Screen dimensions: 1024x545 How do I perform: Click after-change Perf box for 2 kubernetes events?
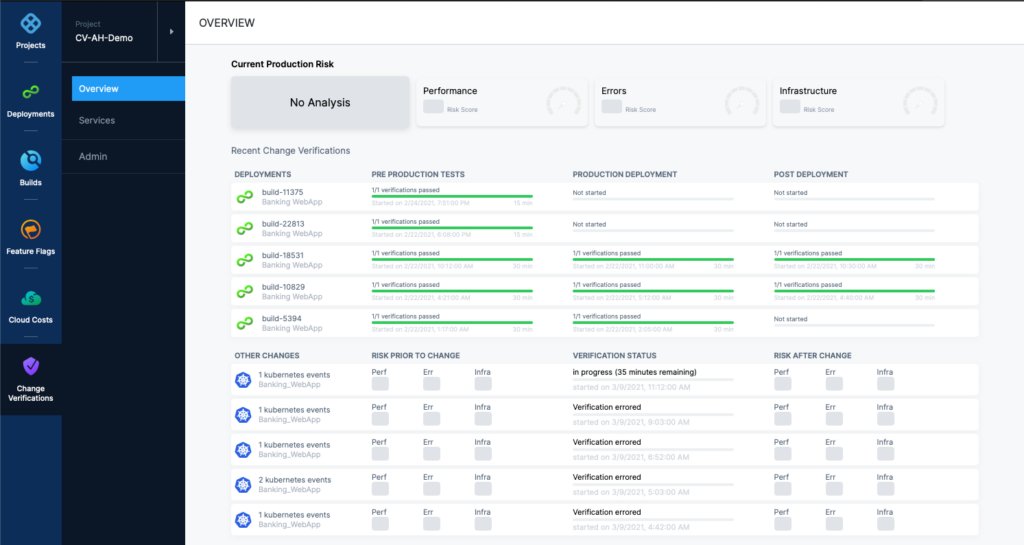pyautogui.click(x=782, y=489)
